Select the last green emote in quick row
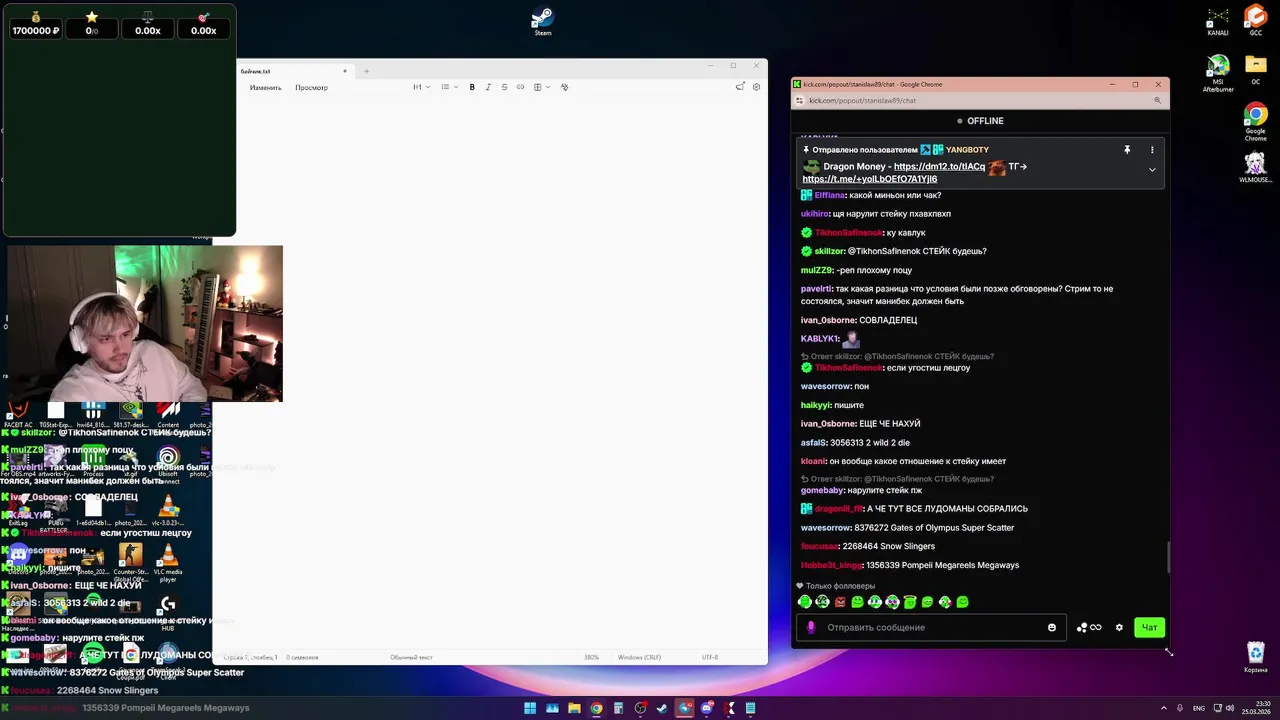The width and height of the screenshot is (1280, 720). (962, 602)
